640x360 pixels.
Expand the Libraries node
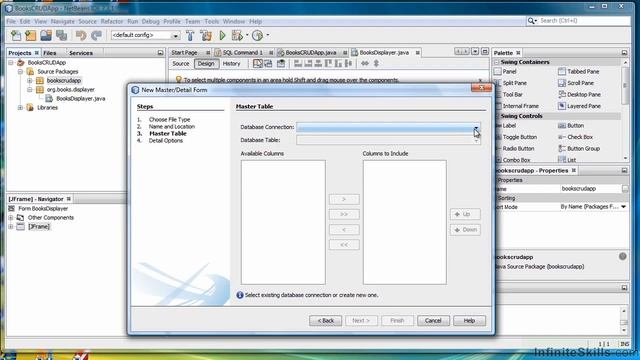tap(20, 108)
